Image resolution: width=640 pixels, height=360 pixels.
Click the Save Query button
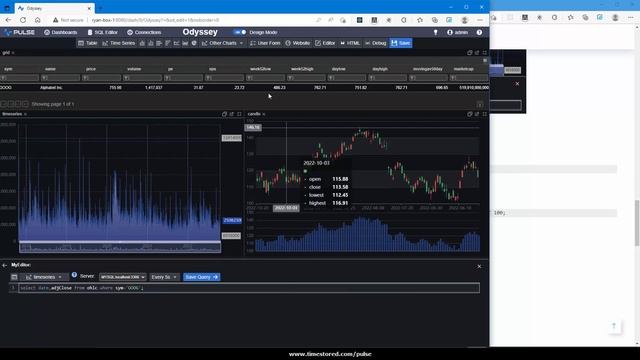pyautogui.click(x=202, y=277)
